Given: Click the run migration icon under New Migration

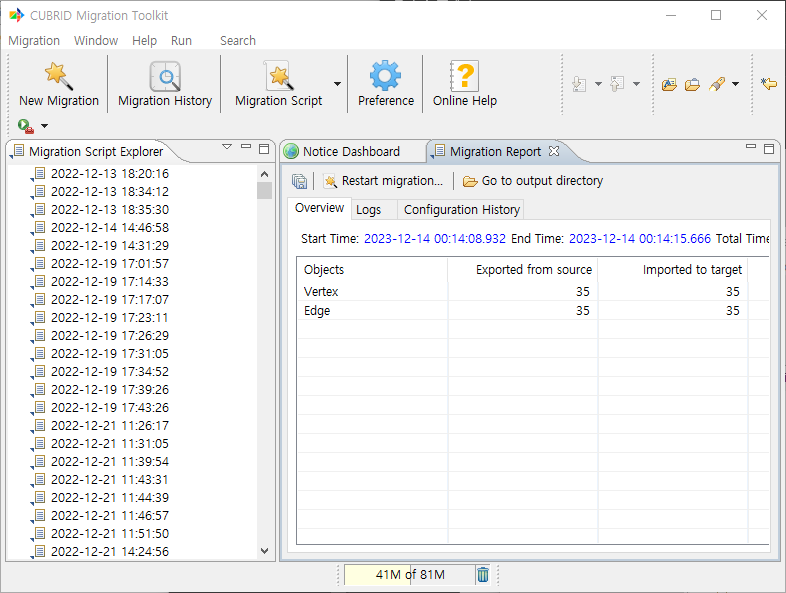Looking at the screenshot, I should 25,126.
